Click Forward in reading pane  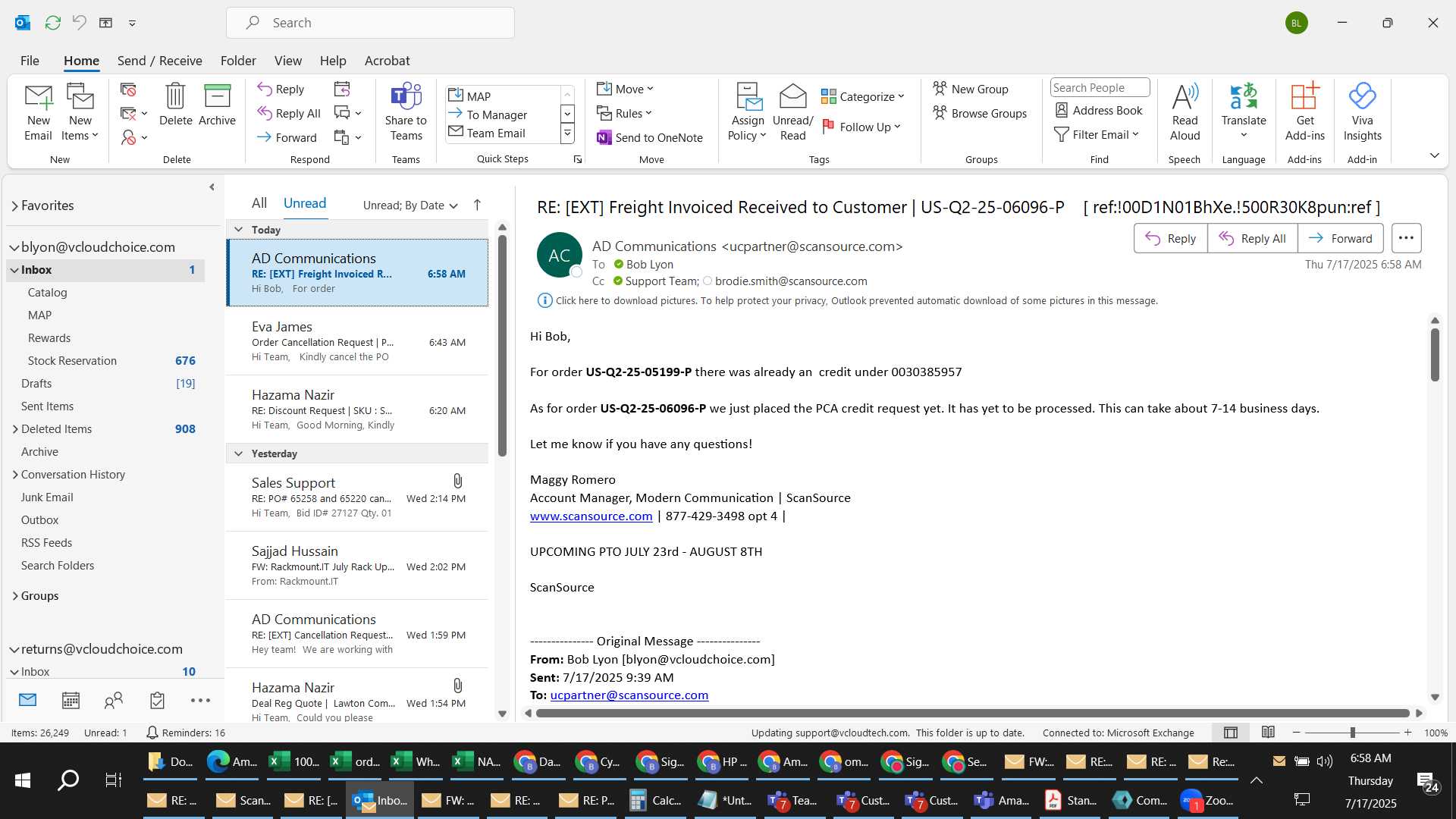coord(1341,238)
